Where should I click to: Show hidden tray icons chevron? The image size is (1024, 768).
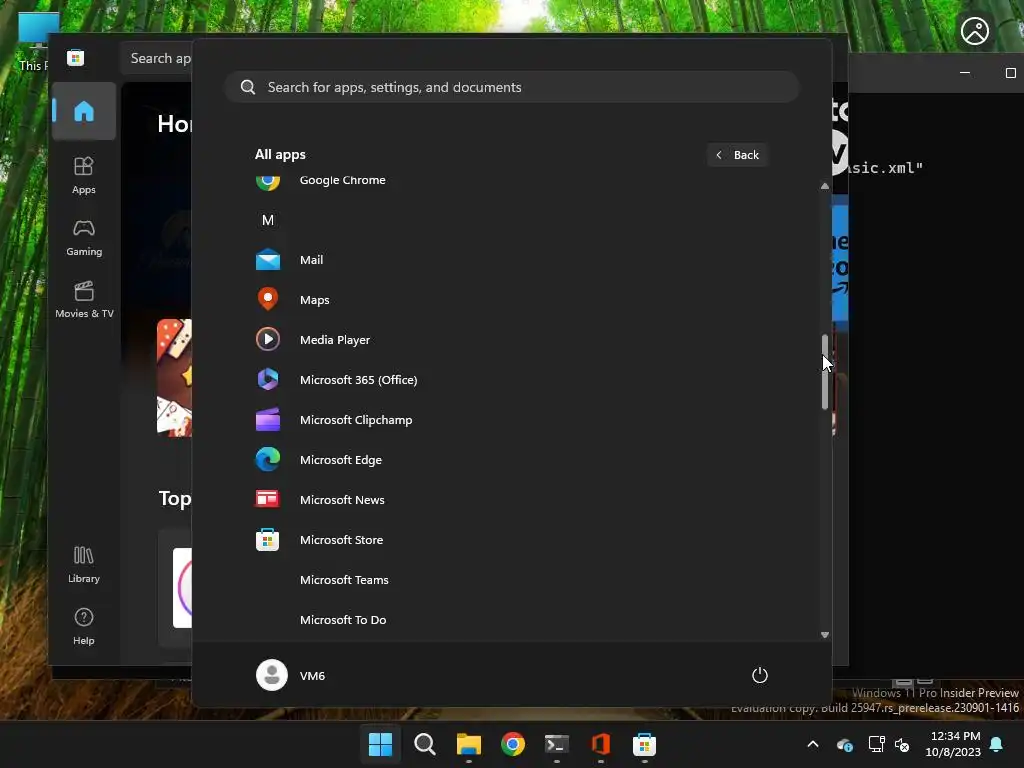813,744
